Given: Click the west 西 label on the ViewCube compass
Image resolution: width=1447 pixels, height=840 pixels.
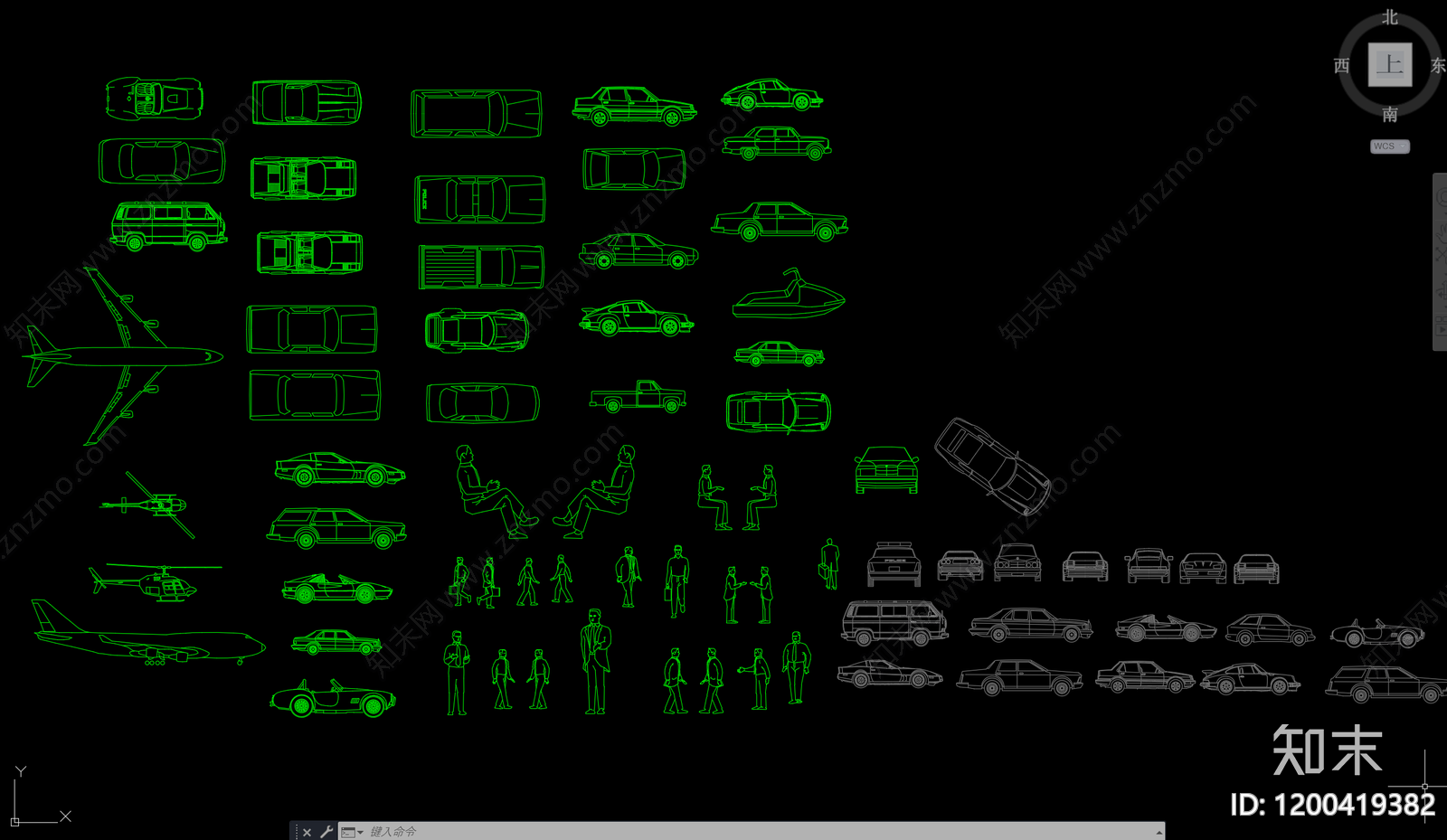Looking at the screenshot, I should (1341, 65).
